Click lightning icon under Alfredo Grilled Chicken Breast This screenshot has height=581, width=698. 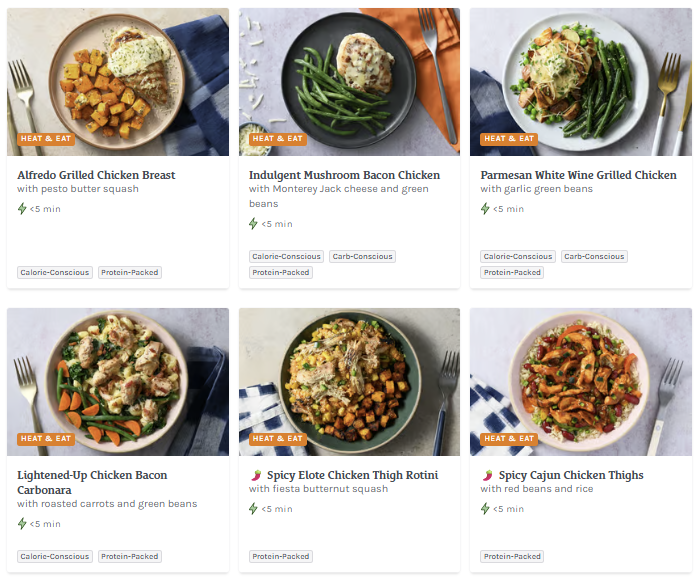tap(22, 209)
